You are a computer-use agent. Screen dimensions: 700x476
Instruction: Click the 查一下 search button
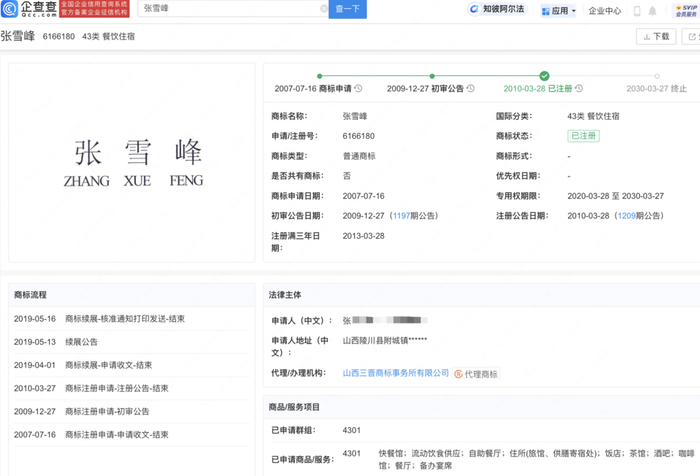348,9
